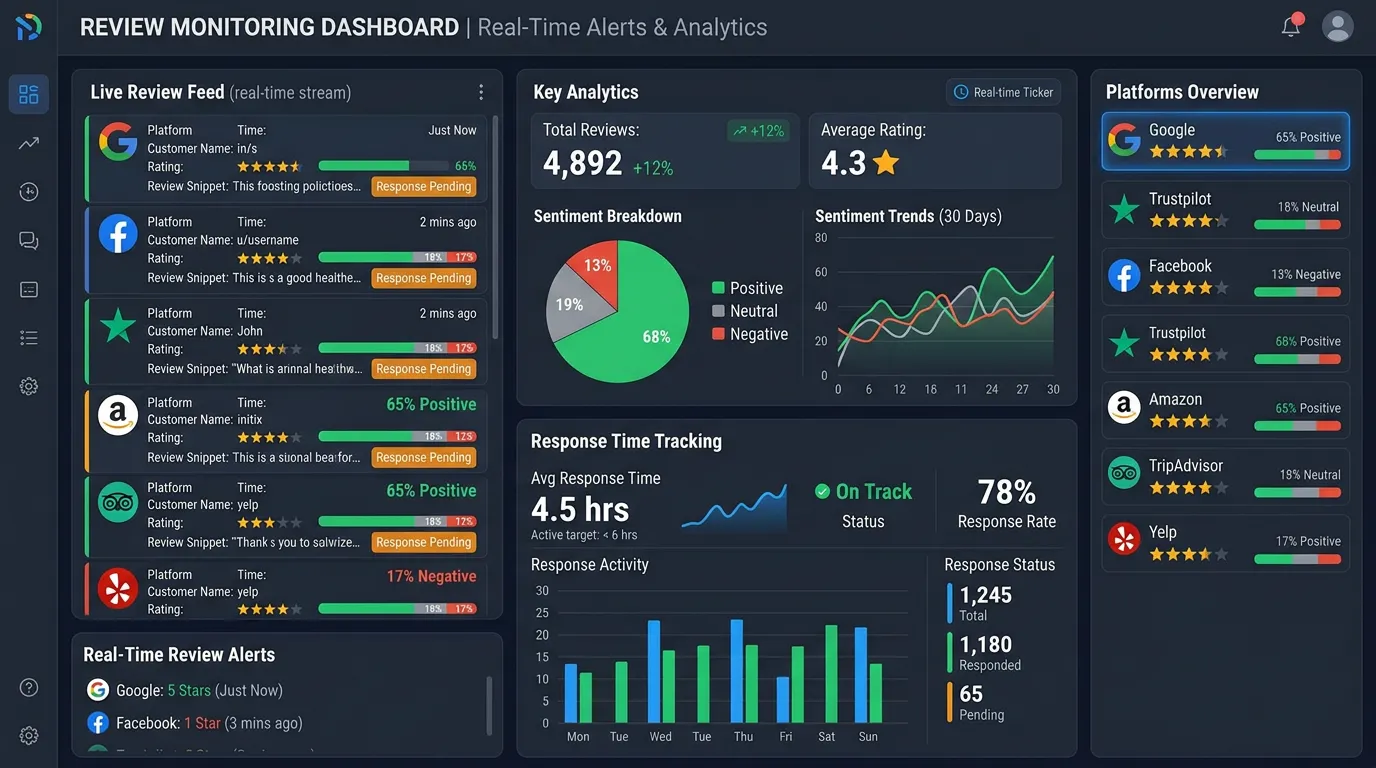The image size is (1376, 768).
Task: Open the message card sidebar icon
Action: coord(29,290)
